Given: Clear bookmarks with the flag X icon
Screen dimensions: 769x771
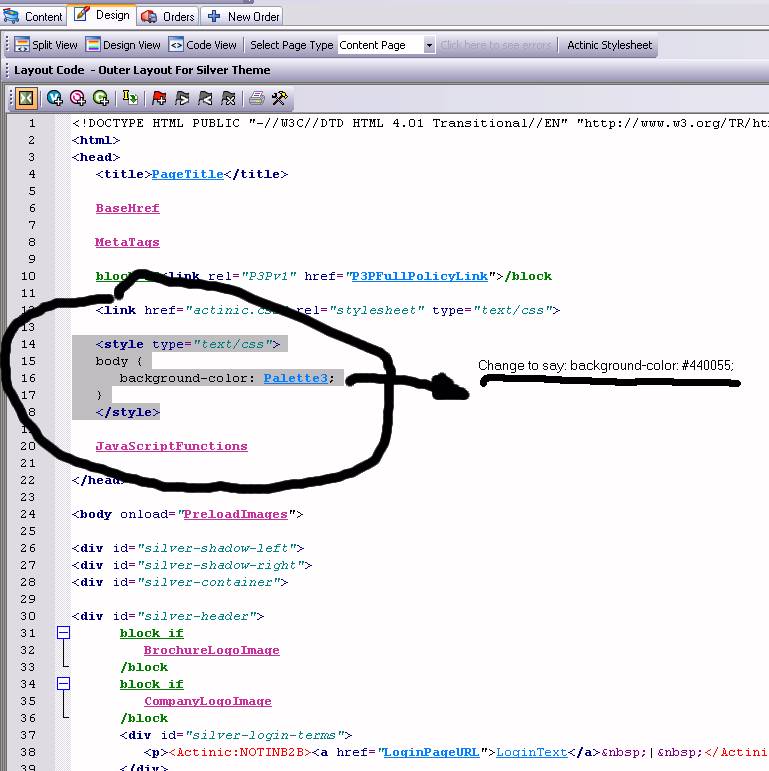Looking at the screenshot, I should [x=228, y=98].
